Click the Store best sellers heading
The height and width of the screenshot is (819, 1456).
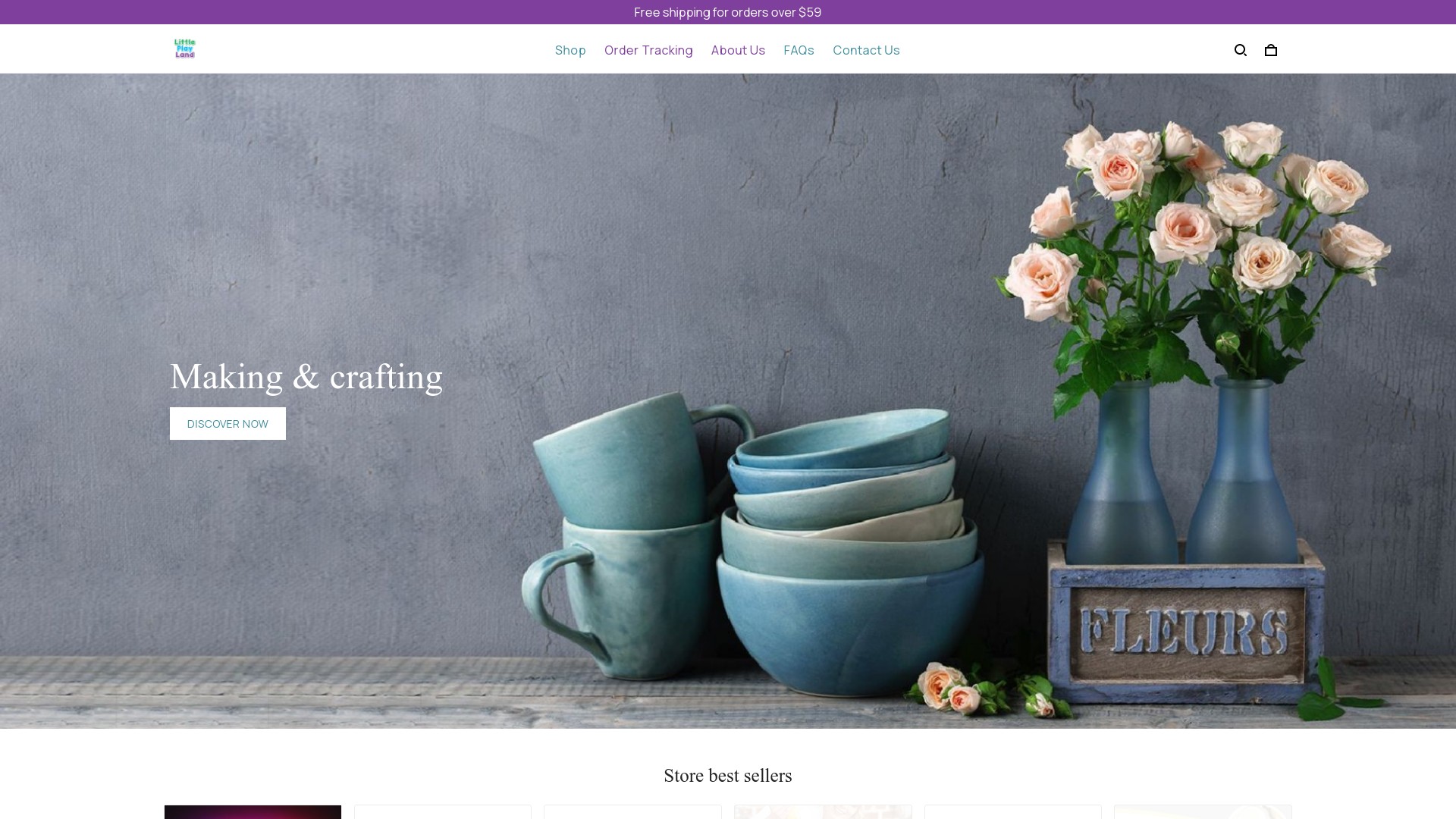pos(728,776)
